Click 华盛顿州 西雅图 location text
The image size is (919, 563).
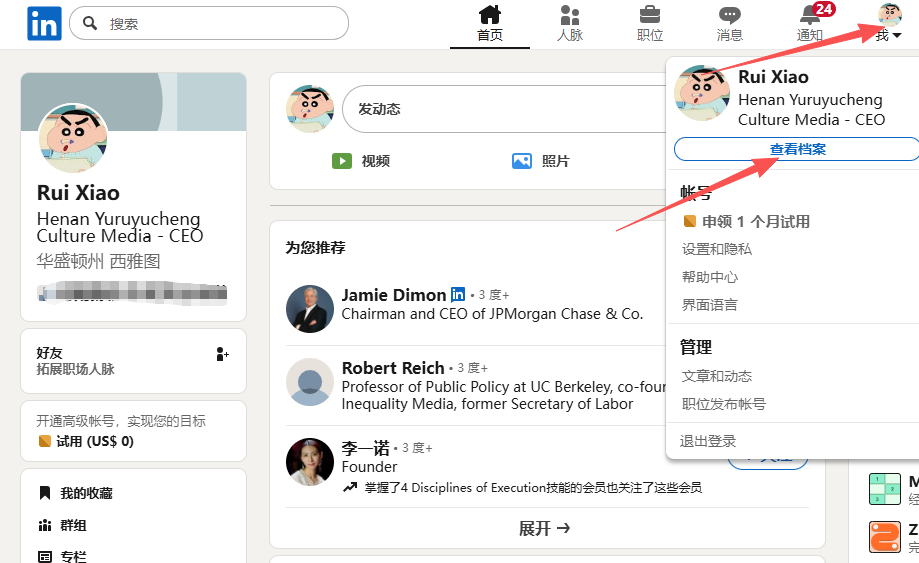click(98, 261)
